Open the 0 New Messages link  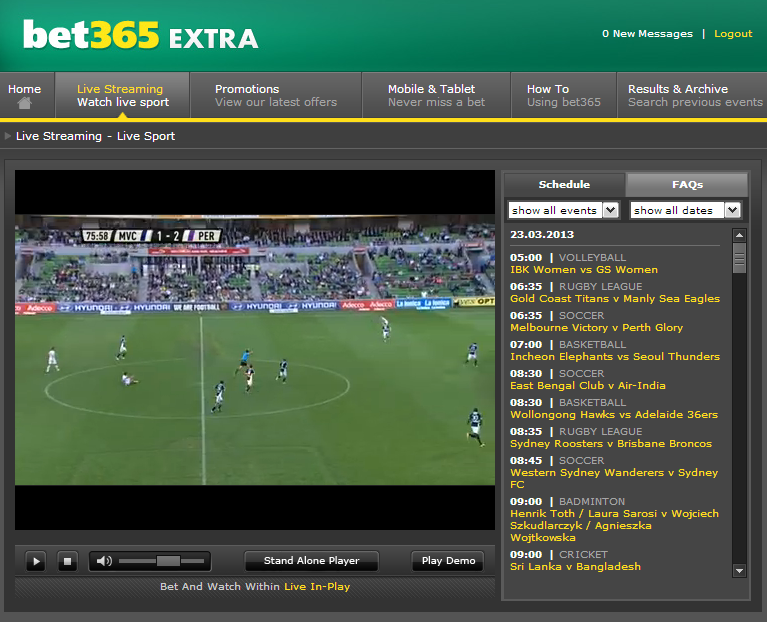pos(647,34)
